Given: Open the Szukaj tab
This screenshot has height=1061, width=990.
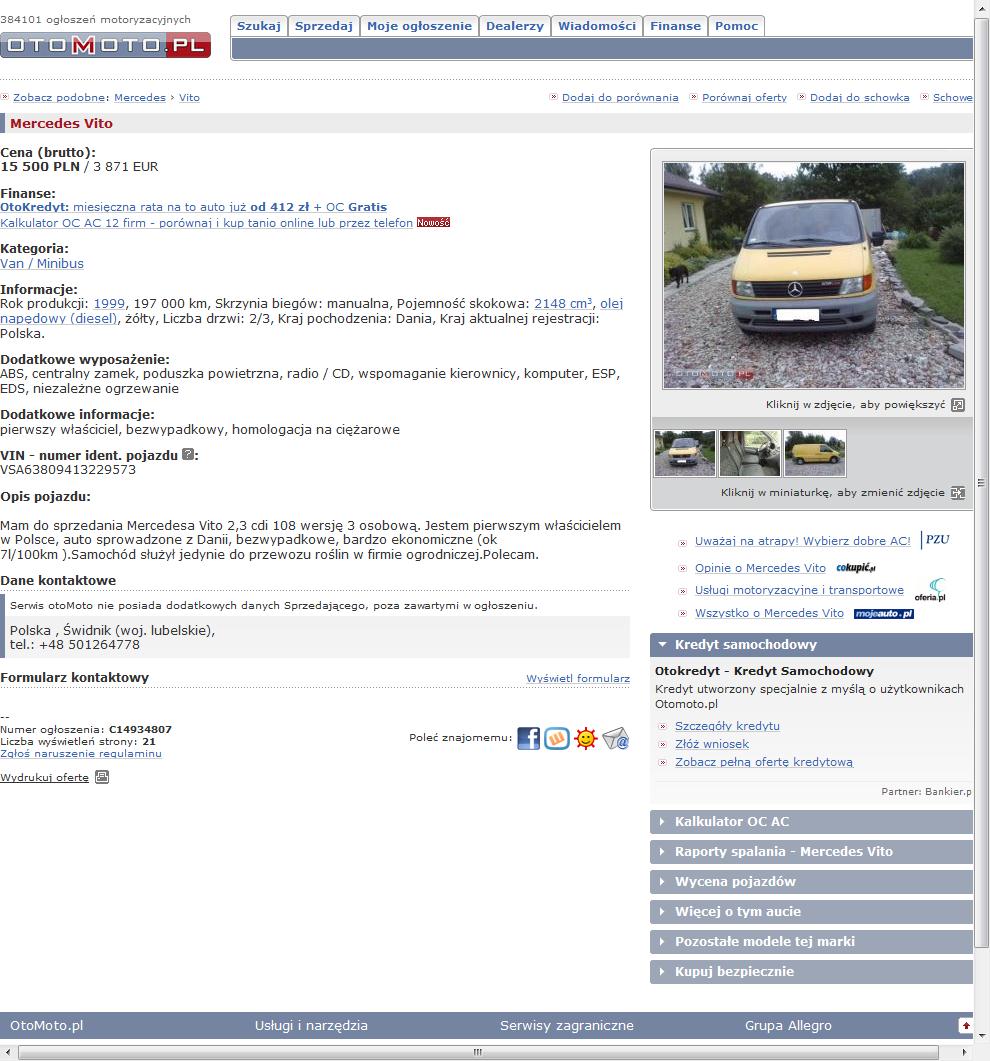Looking at the screenshot, I should click(x=258, y=26).
